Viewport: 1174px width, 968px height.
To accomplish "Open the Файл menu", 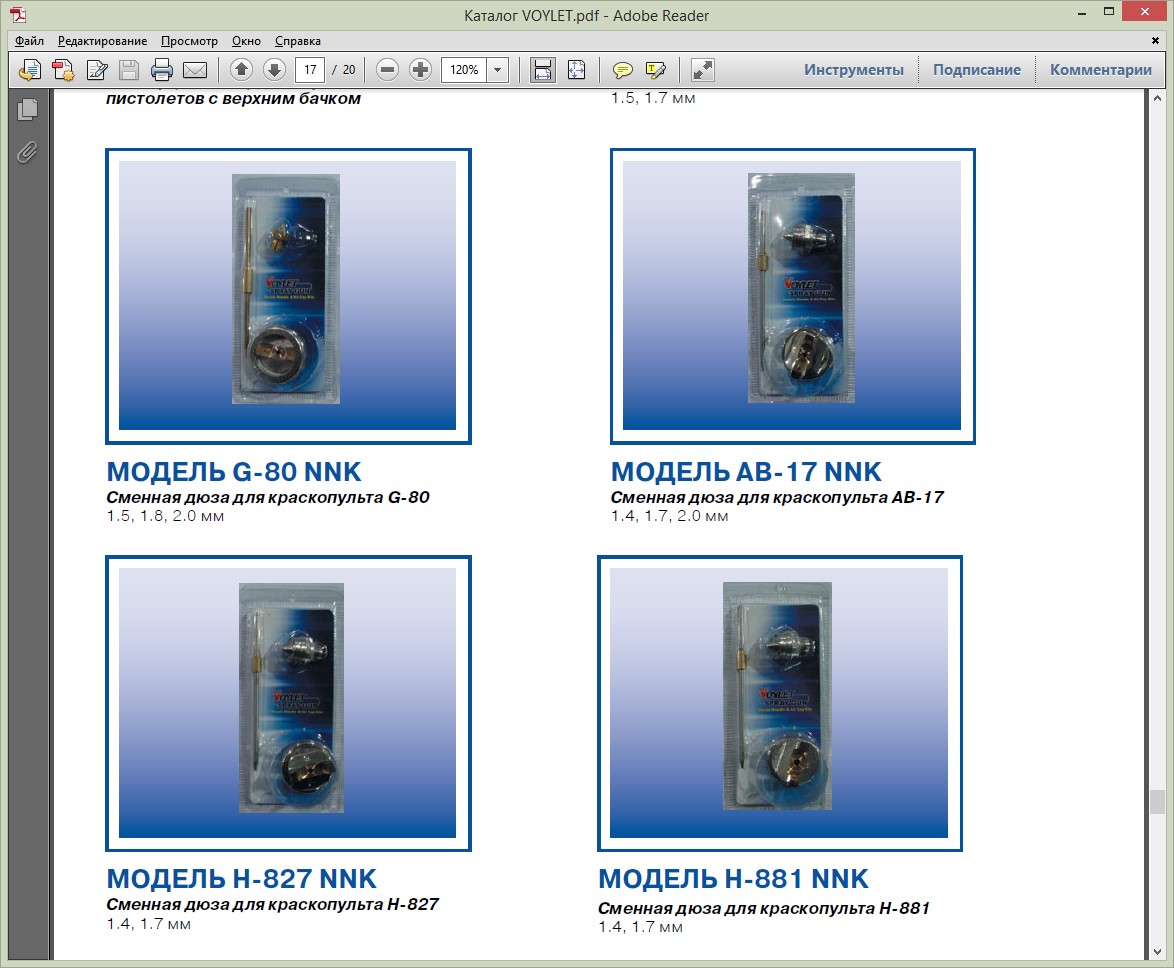I will (x=30, y=41).
